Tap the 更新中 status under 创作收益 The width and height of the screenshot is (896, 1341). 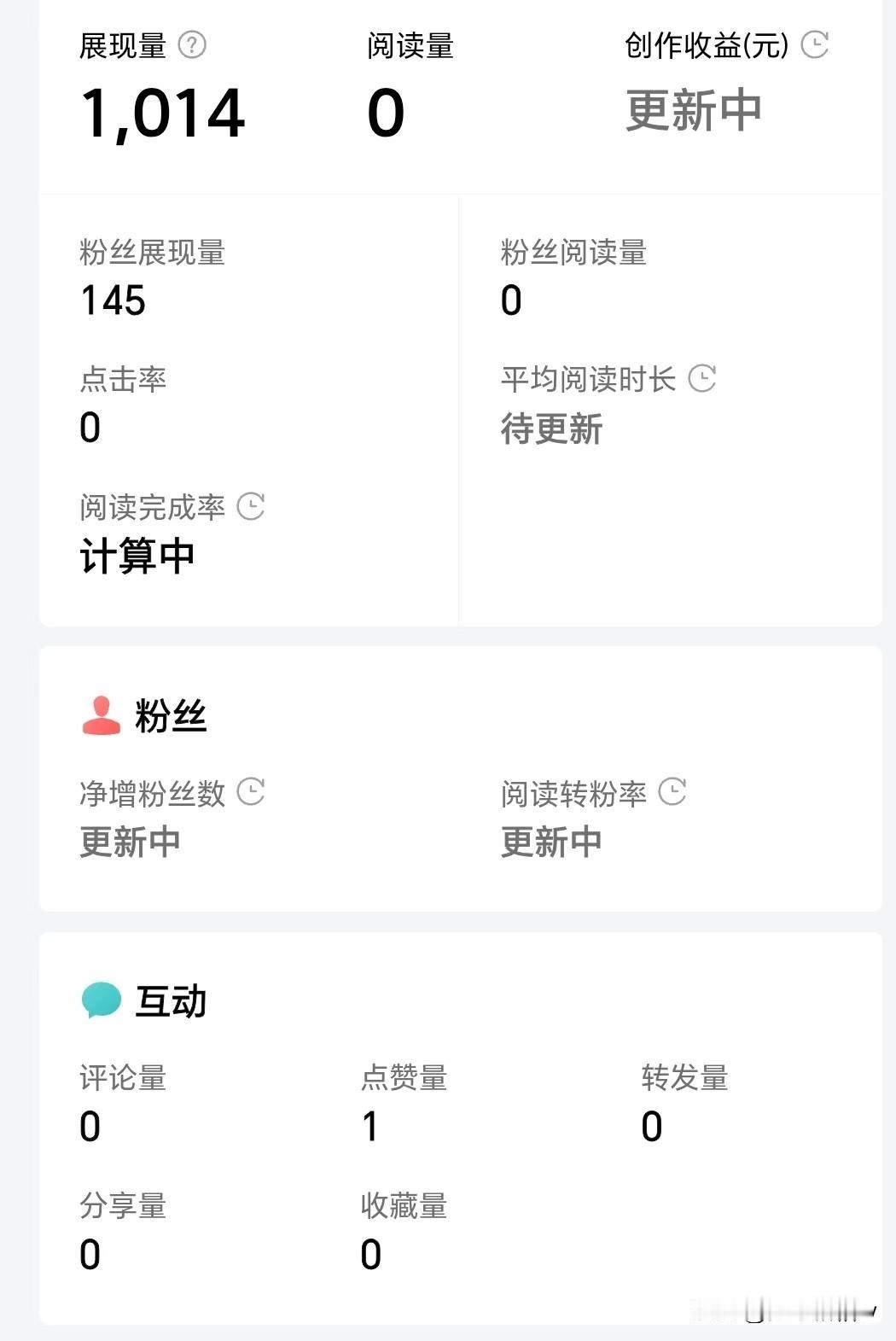pos(693,111)
